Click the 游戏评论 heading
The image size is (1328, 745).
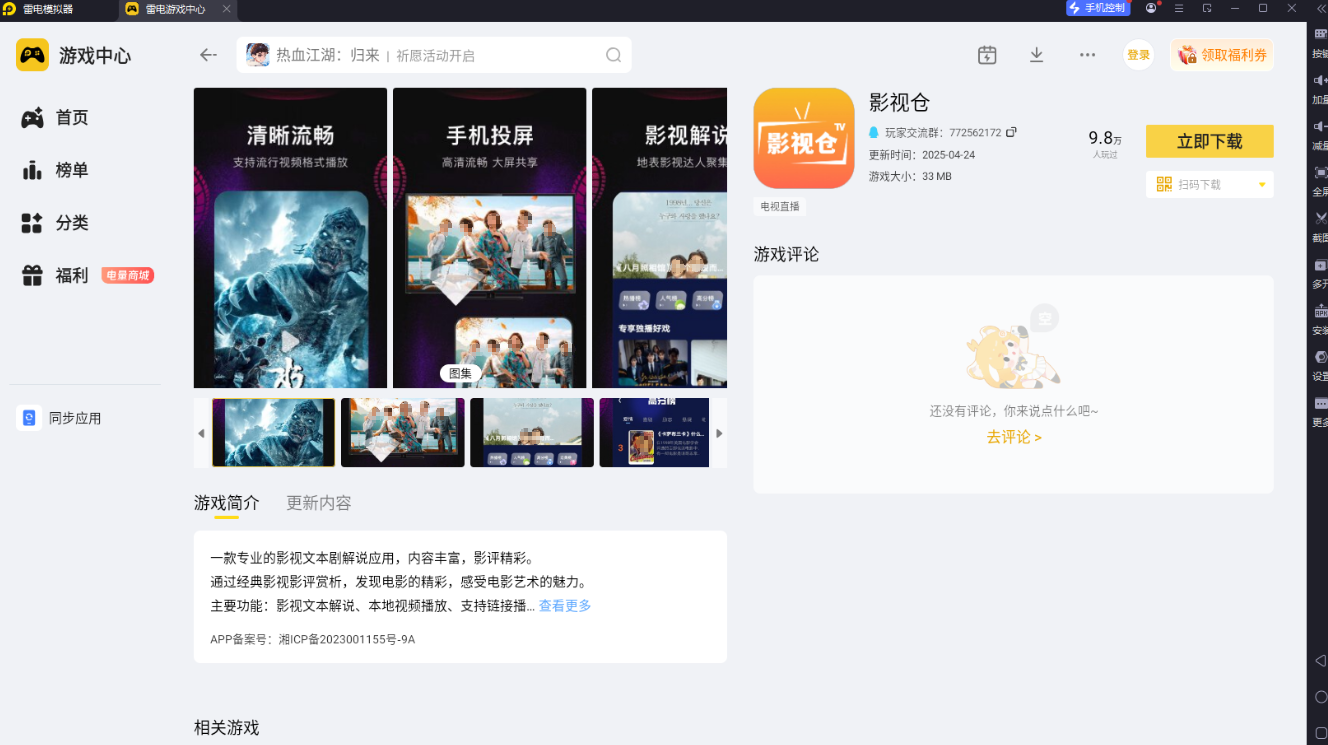[786, 254]
